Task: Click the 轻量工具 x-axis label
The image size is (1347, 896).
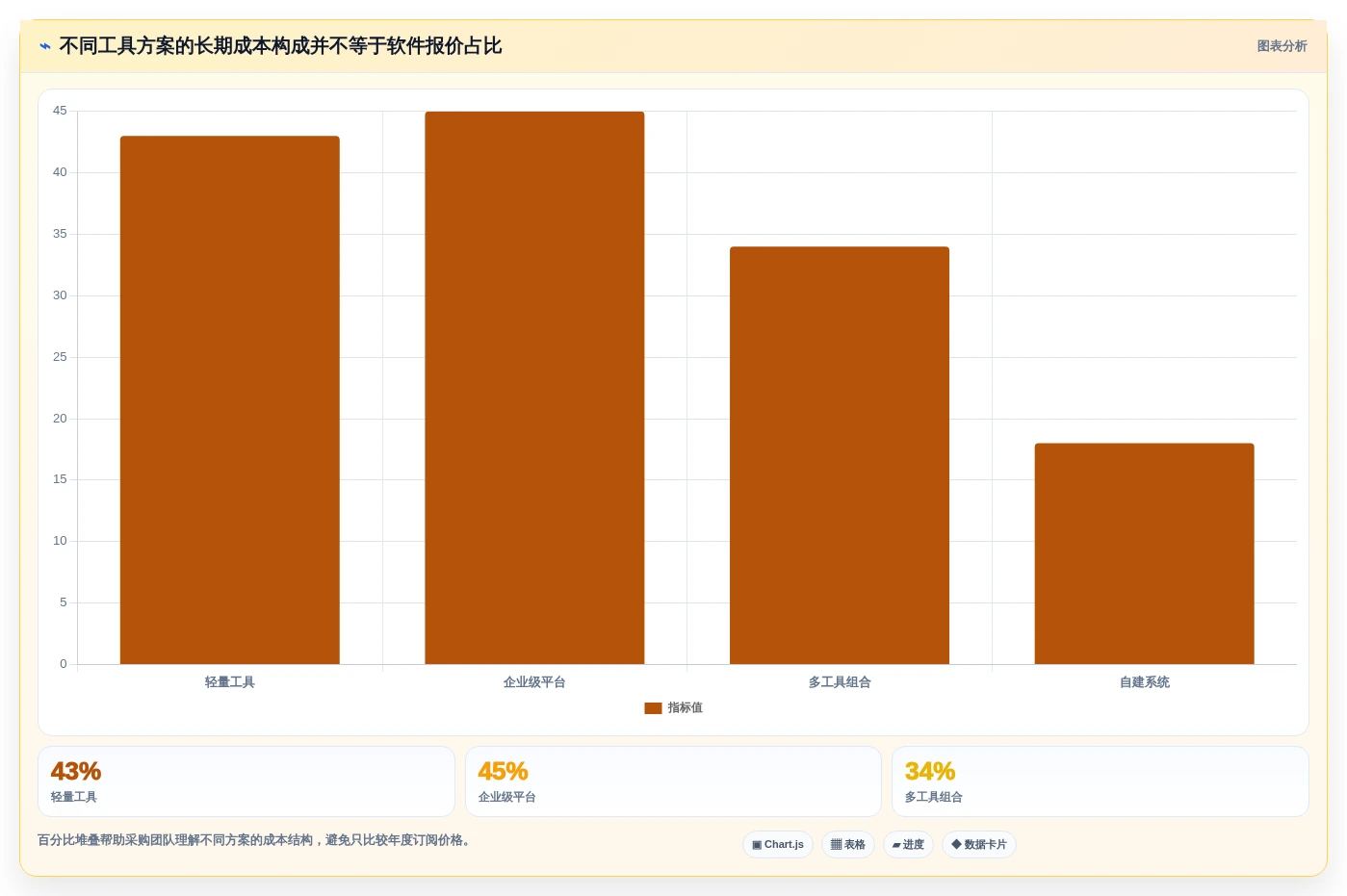Action: point(230,682)
